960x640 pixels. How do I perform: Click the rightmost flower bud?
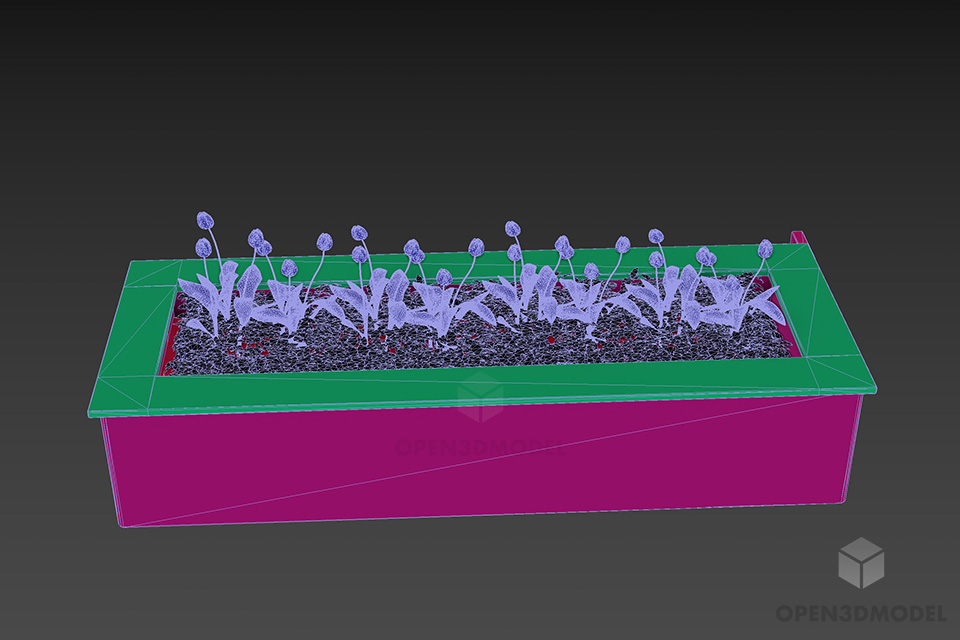pos(765,247)
